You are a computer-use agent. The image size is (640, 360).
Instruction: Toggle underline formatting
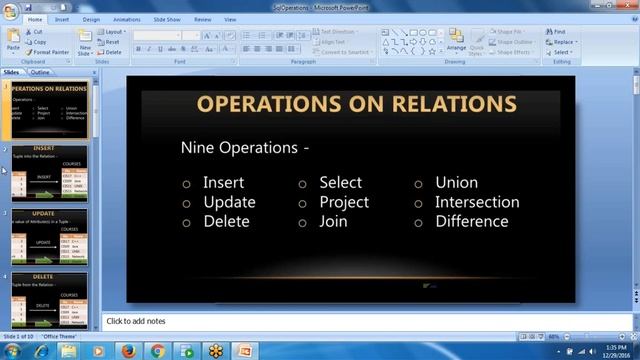[160, 49]
